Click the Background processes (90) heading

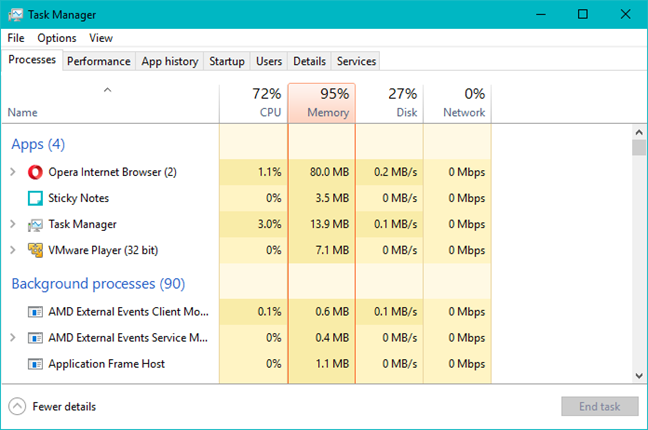point(98,284)
